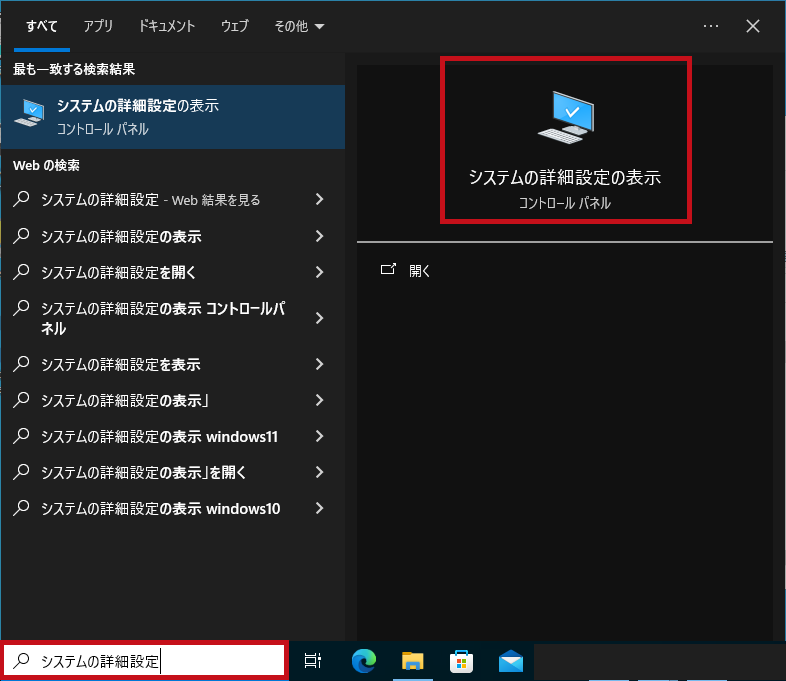This screenshot has height=681, width=786.
Task: Expand arrow for システムの詳細設定 - Web 結果を見る
Action: [x=319, y=199]
